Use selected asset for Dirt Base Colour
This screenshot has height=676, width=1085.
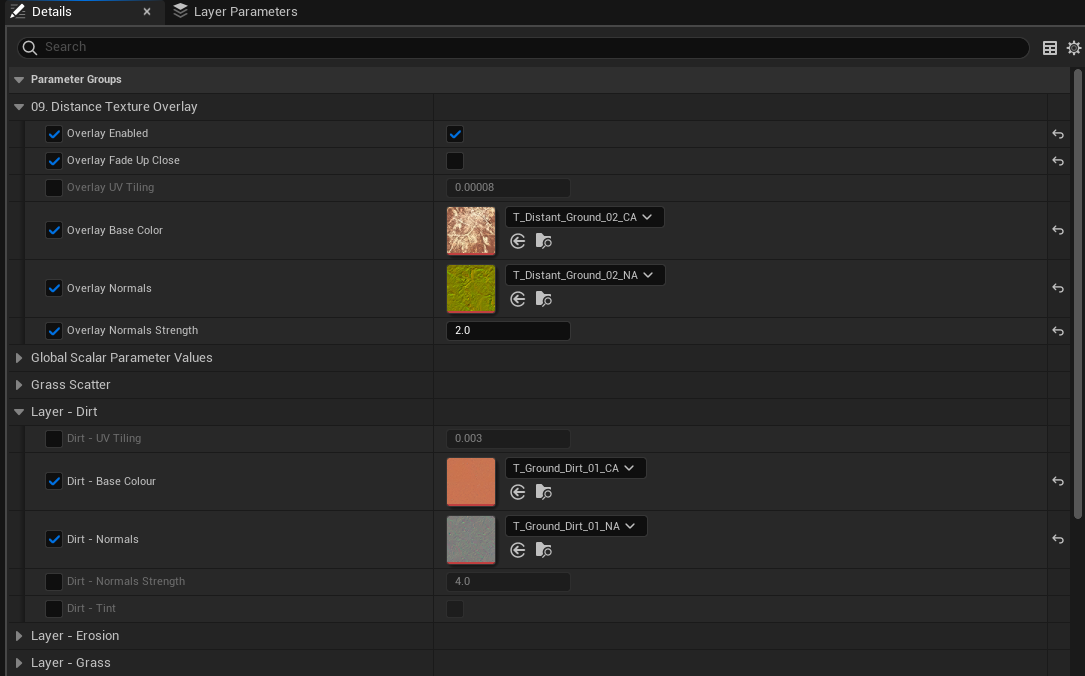[517, 492]
